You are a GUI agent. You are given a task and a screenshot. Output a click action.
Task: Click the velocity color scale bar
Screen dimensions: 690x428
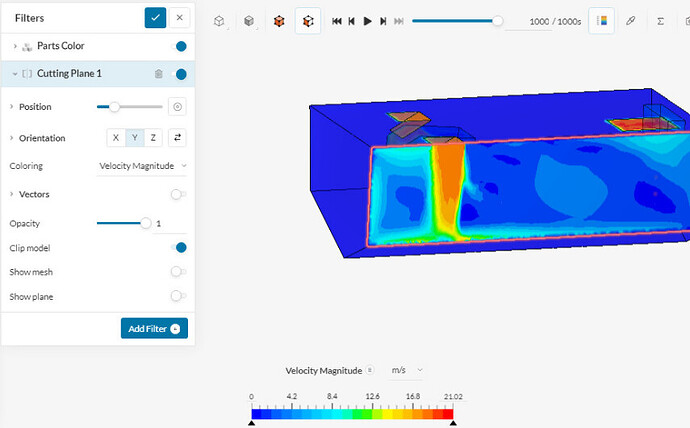pyautogui.click(x=352, y=414)
